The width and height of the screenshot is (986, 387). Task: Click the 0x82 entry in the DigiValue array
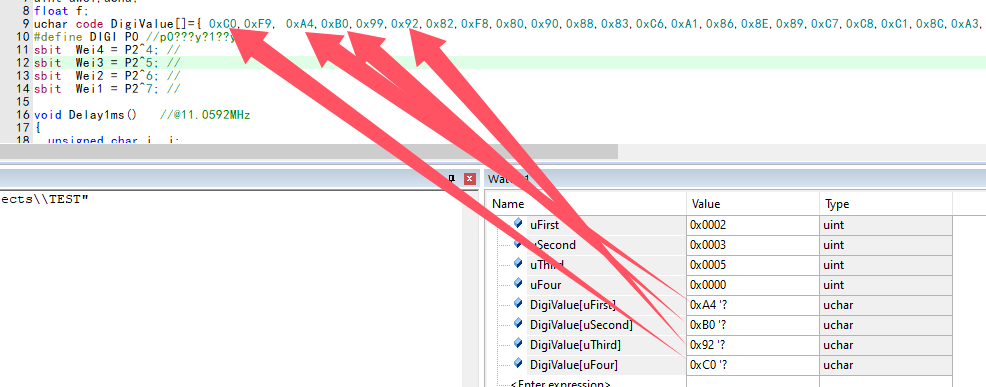(x=440, y=24)
